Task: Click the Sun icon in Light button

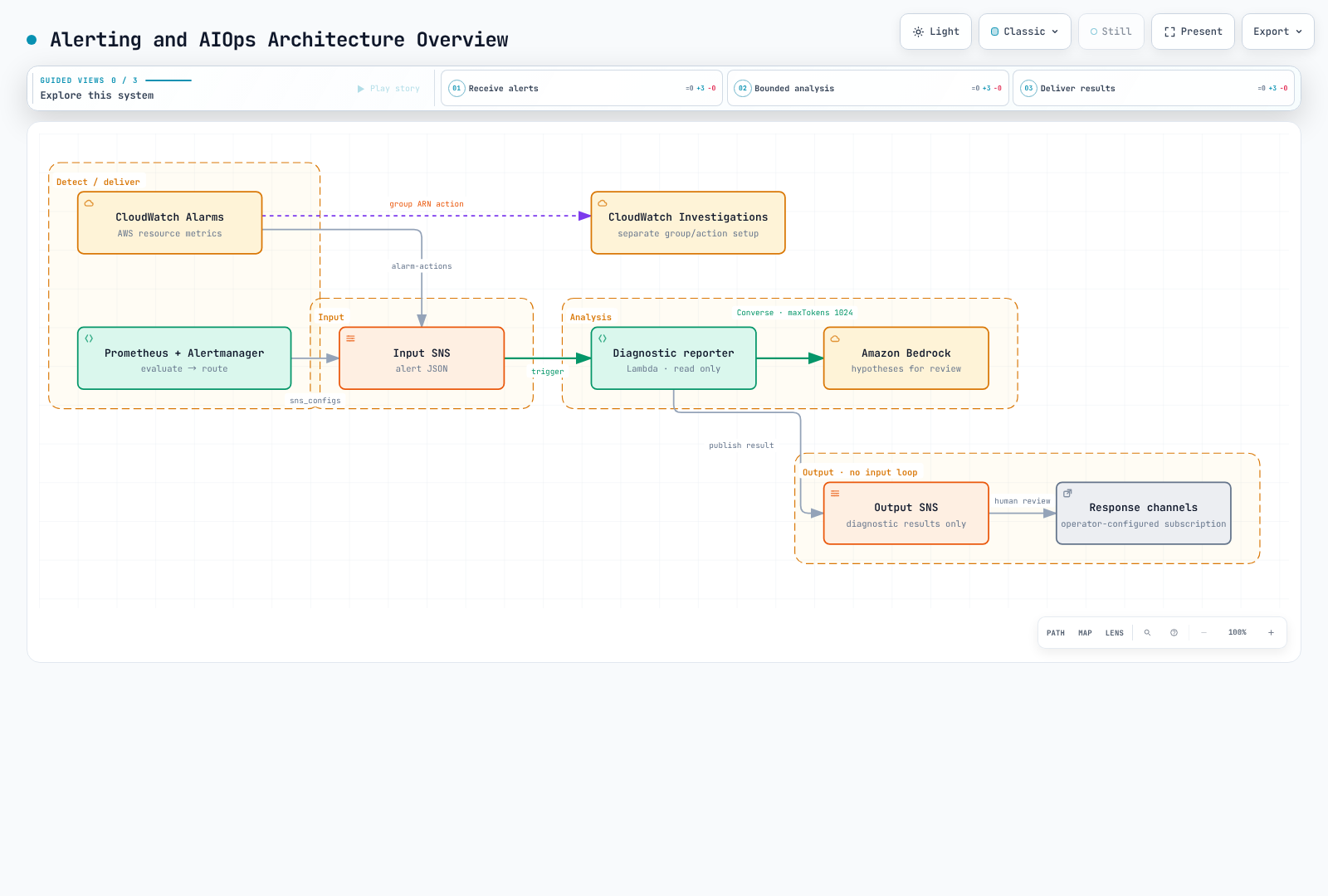Action: click(x=918, y=32)
